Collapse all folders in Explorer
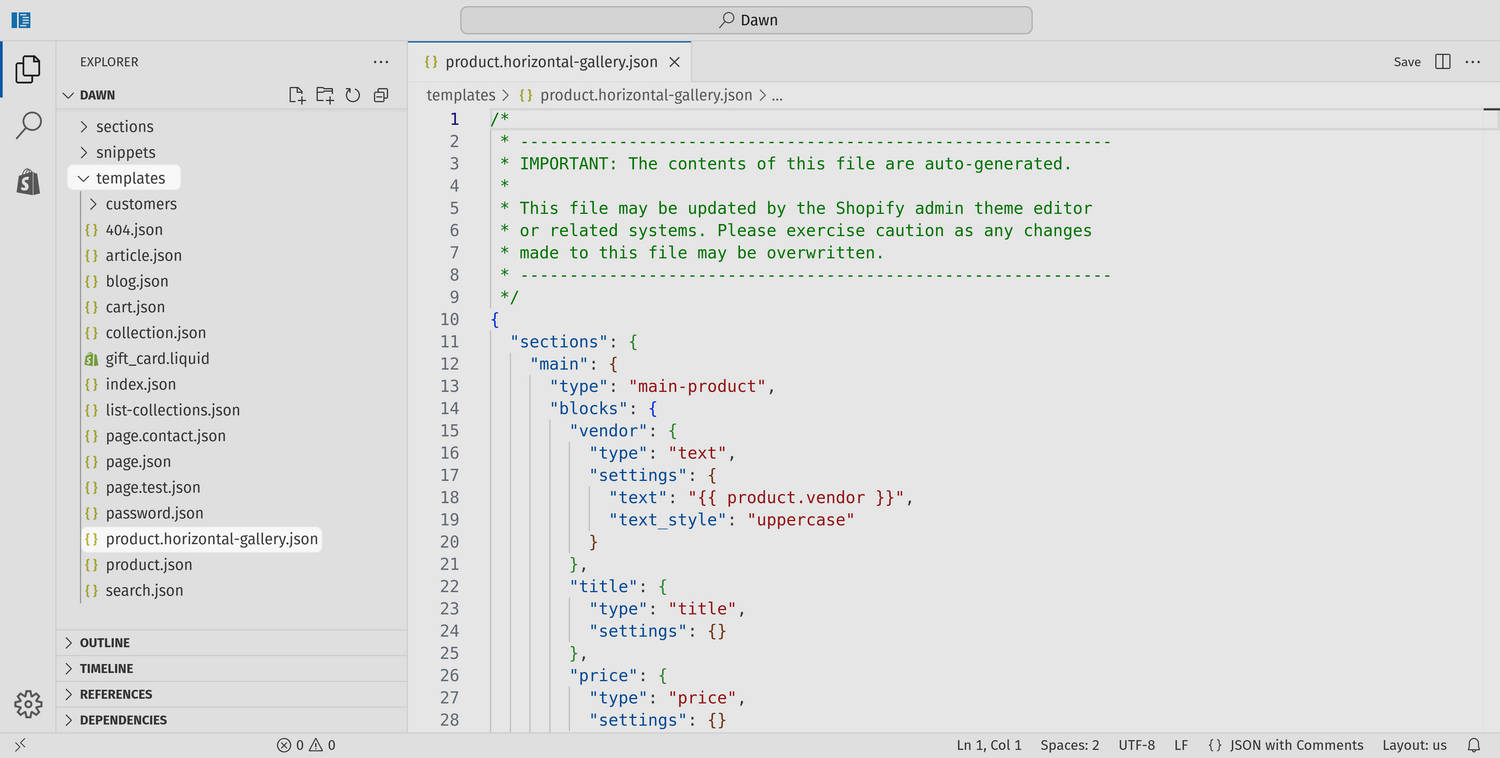The image size is (1500, 758). (380, 94)
